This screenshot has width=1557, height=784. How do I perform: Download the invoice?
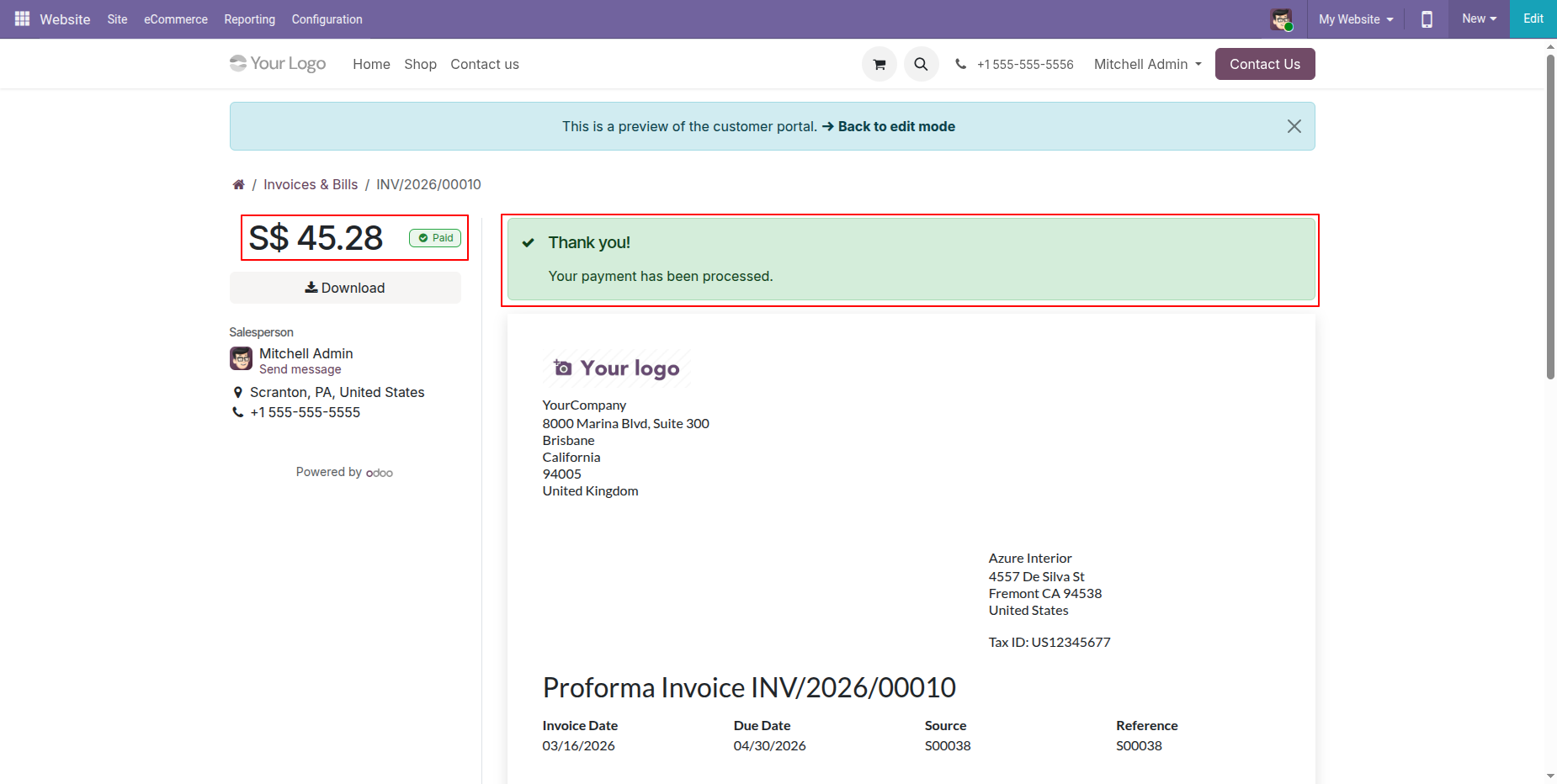click(345, 288)
